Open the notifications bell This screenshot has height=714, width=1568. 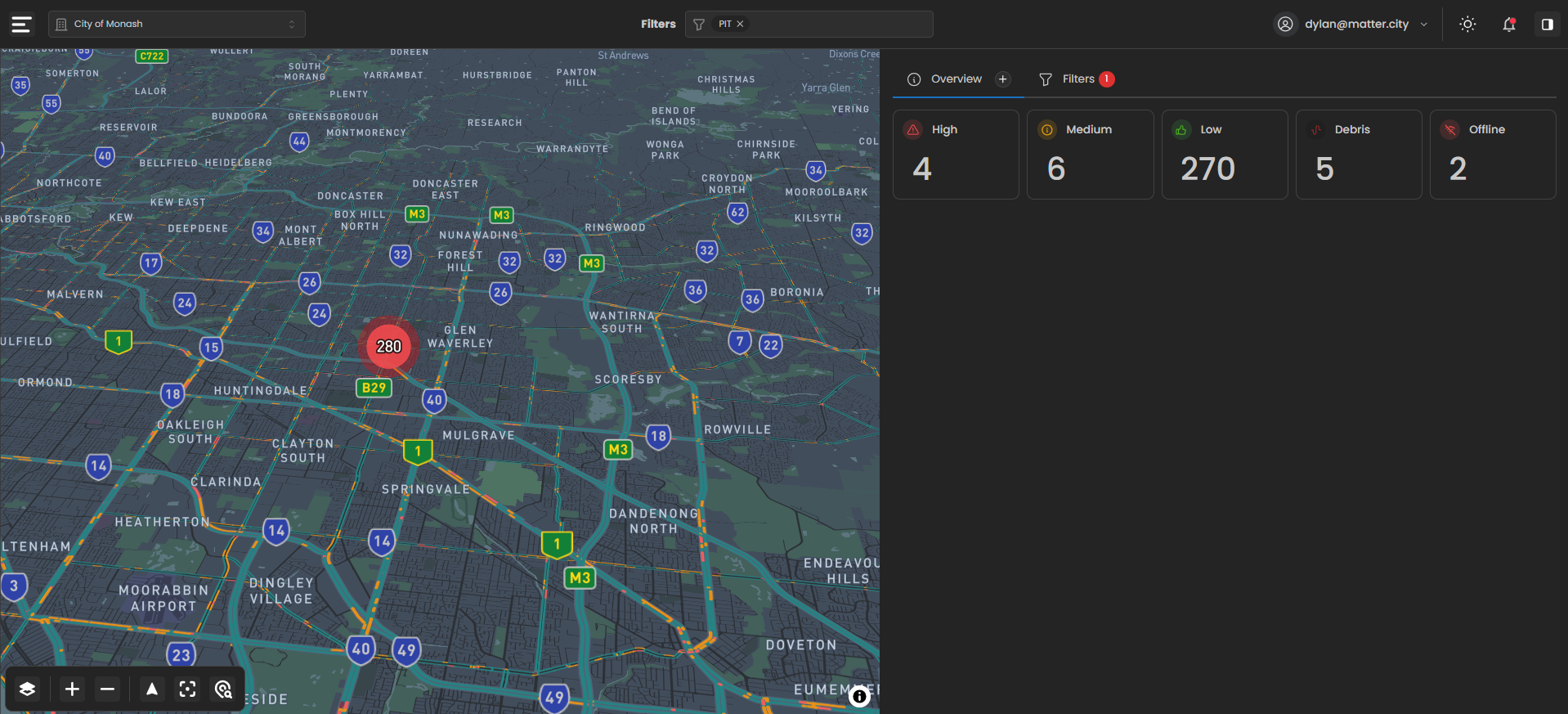1509,24
